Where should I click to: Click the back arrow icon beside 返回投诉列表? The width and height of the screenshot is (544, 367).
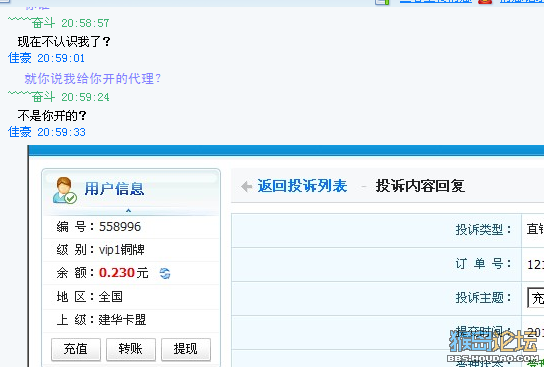pyautogui.click(x=246, y=186)
